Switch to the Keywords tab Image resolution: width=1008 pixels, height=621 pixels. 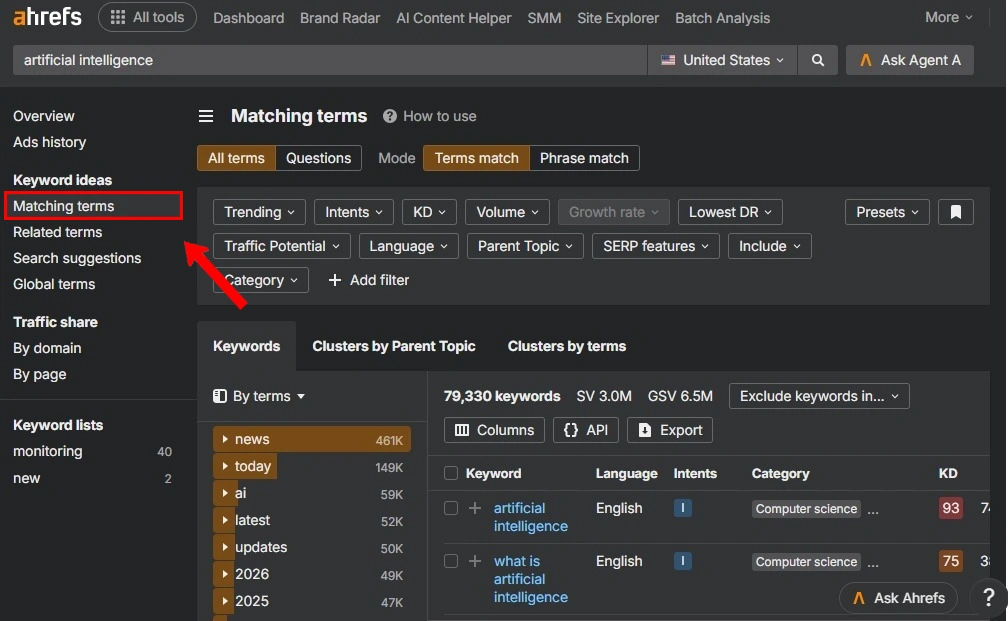coord(247,346)
